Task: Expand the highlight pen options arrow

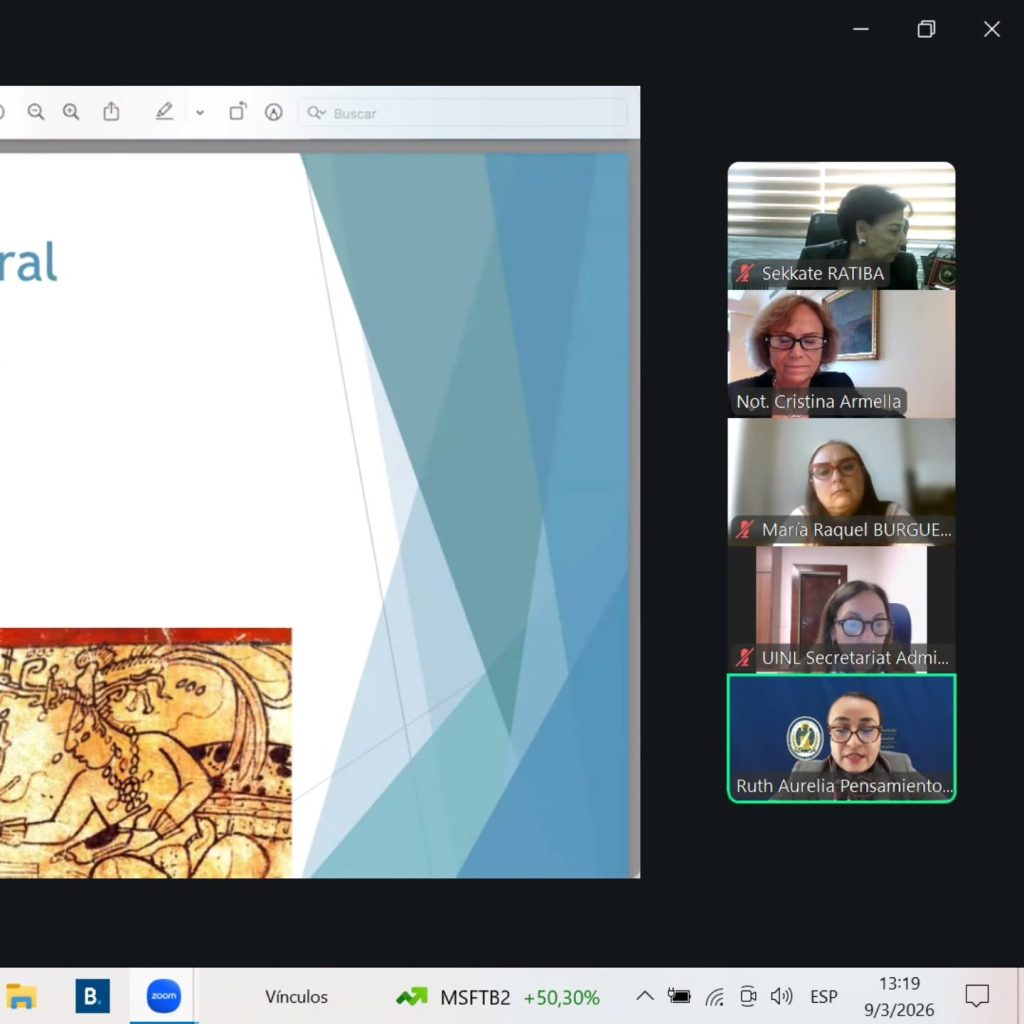Action: pyautogui.click(x=200, y=113)
